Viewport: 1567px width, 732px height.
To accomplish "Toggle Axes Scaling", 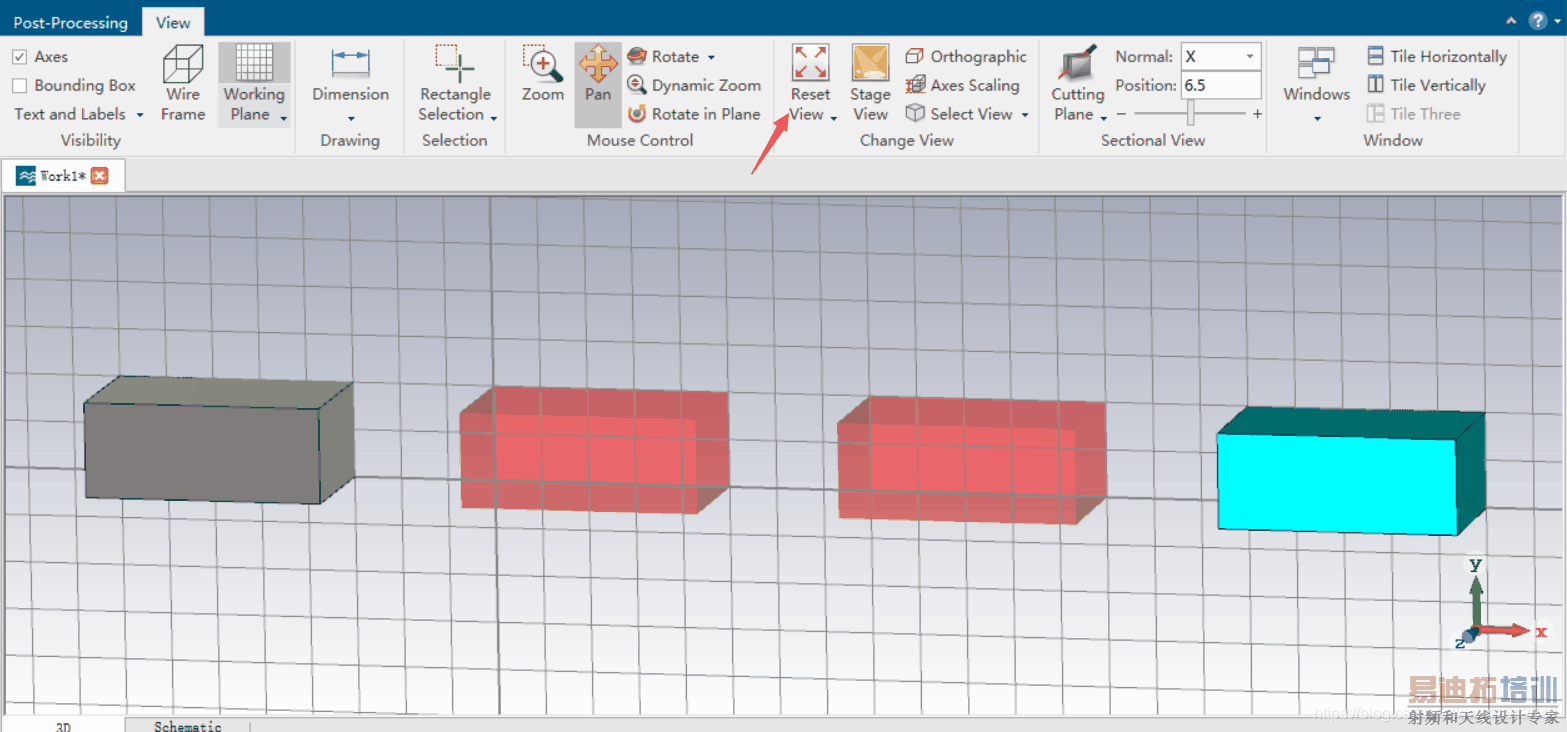I will coord(962,85).
